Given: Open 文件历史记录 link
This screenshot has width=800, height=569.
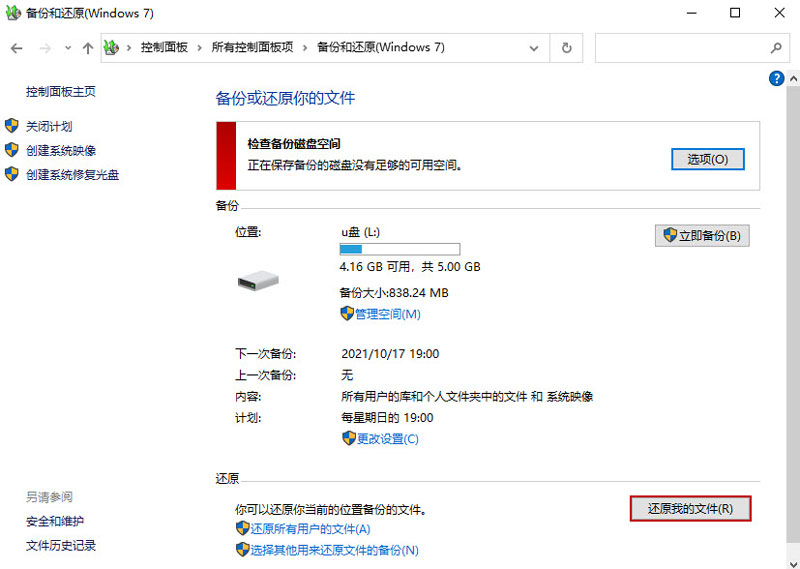Looking at the screenshot, I should tap(61, 546).
